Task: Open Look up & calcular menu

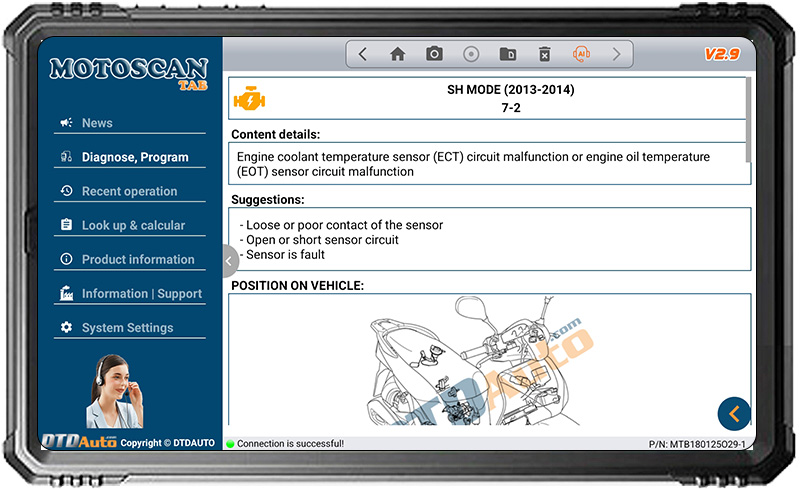Action: pos(130,226)
